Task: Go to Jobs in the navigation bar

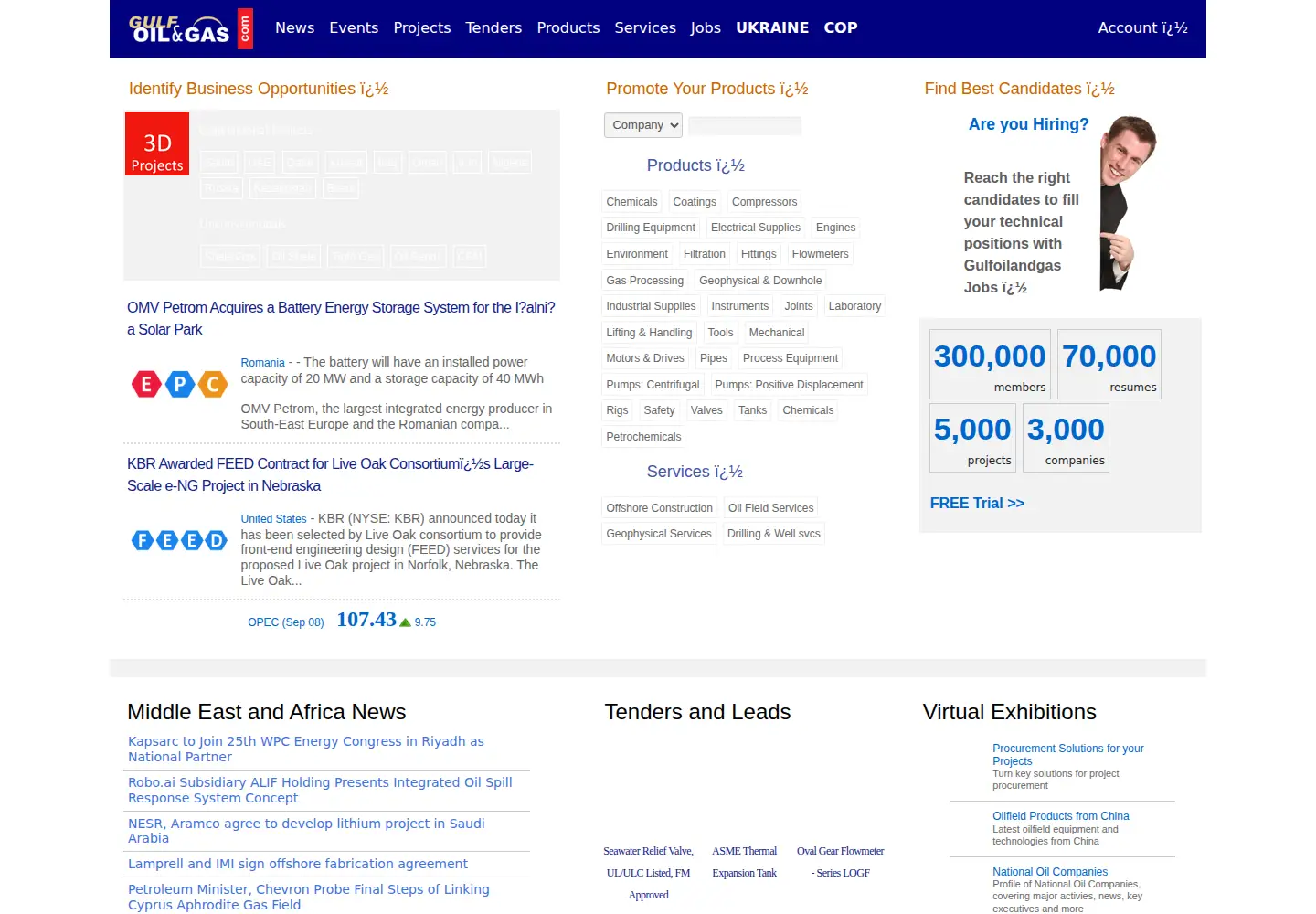Action: pos(706,27)
